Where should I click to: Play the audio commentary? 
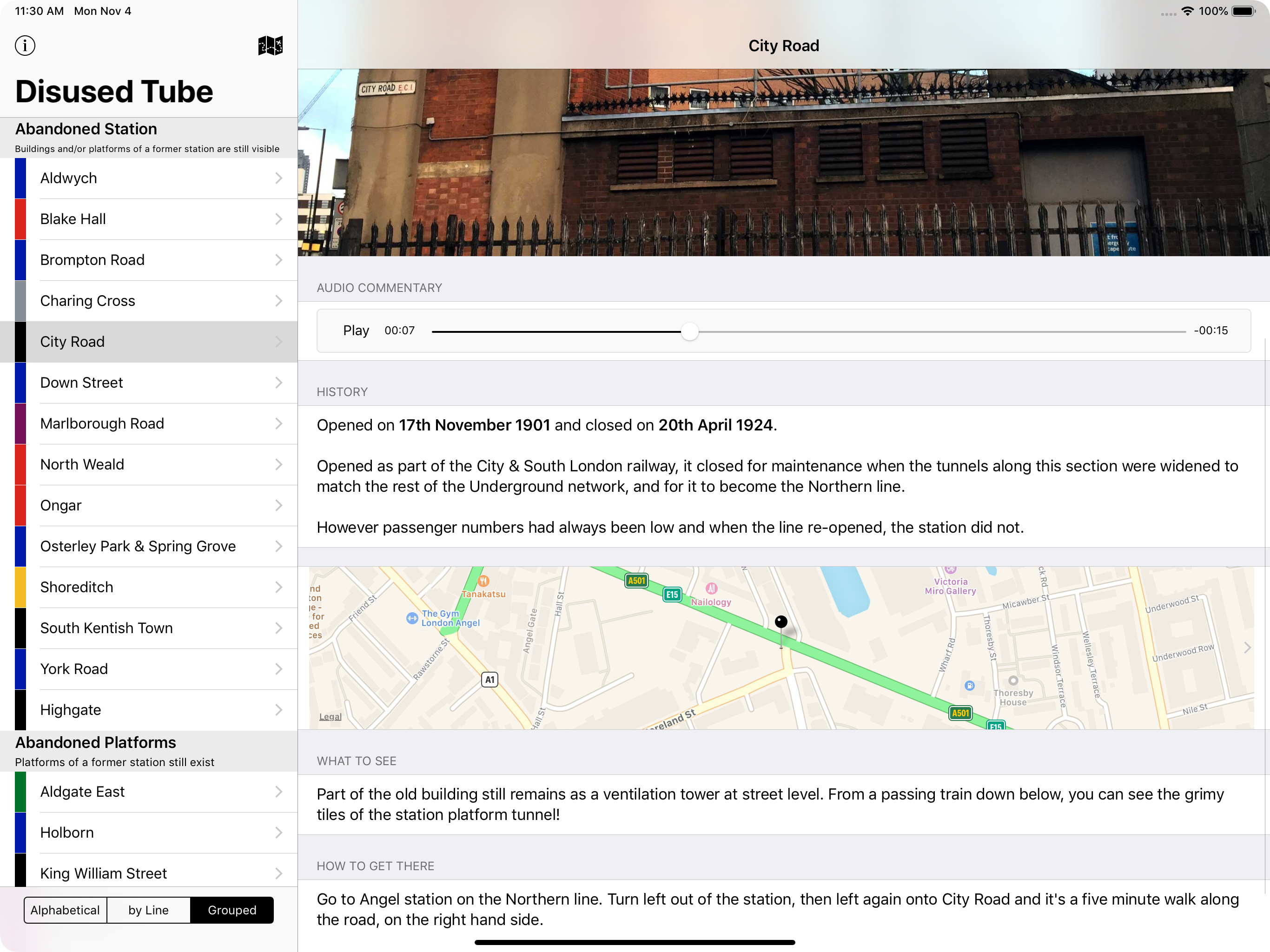point(356,331)
